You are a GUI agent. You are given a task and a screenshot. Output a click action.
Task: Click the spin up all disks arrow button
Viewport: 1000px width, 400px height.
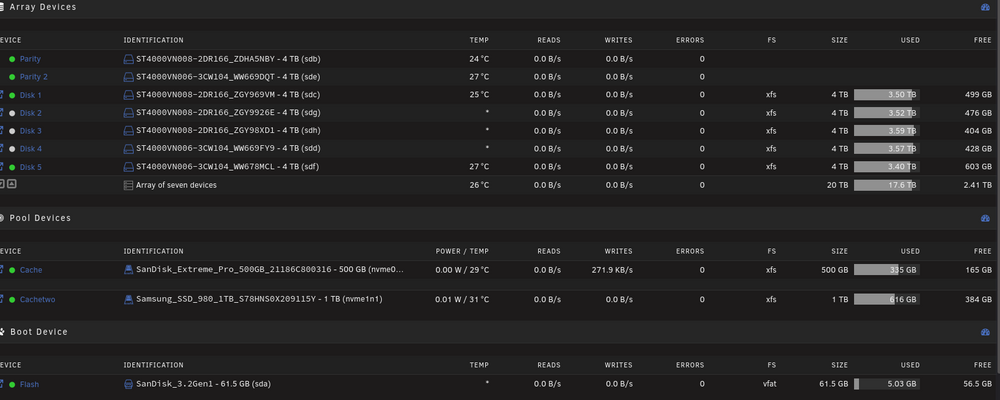(11, 184)
